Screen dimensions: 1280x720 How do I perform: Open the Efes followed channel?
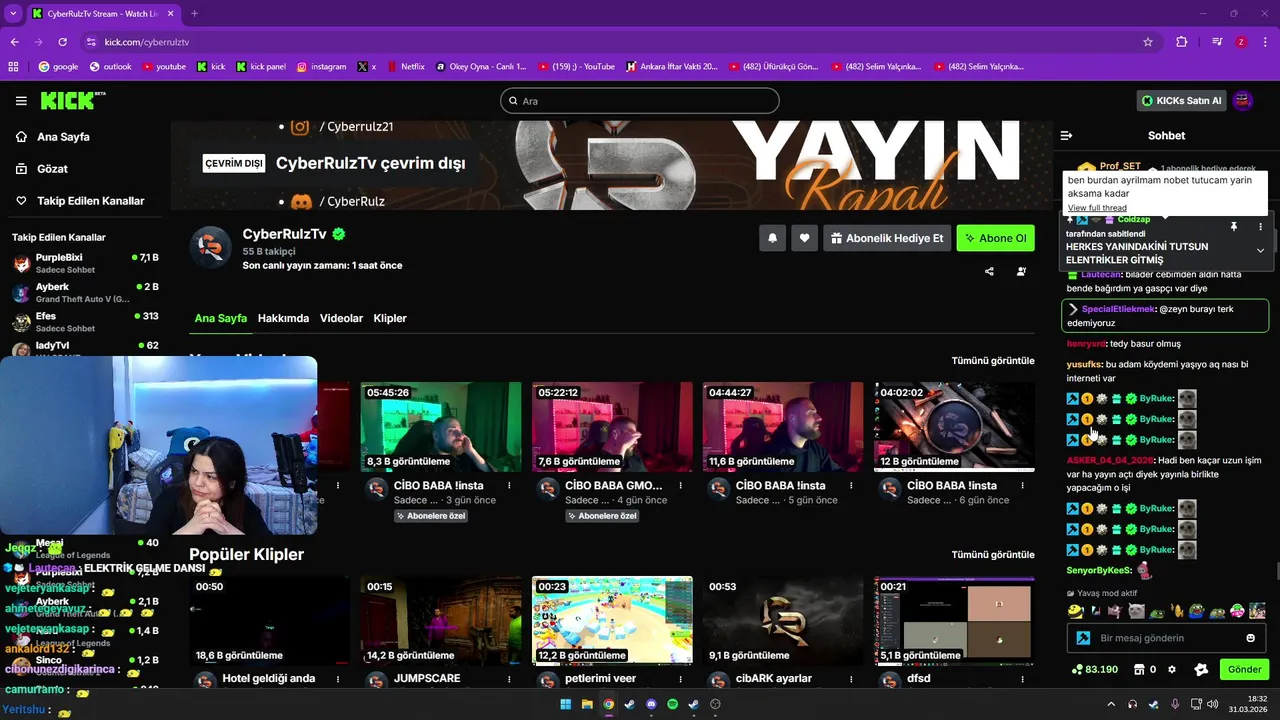point(85,321)
